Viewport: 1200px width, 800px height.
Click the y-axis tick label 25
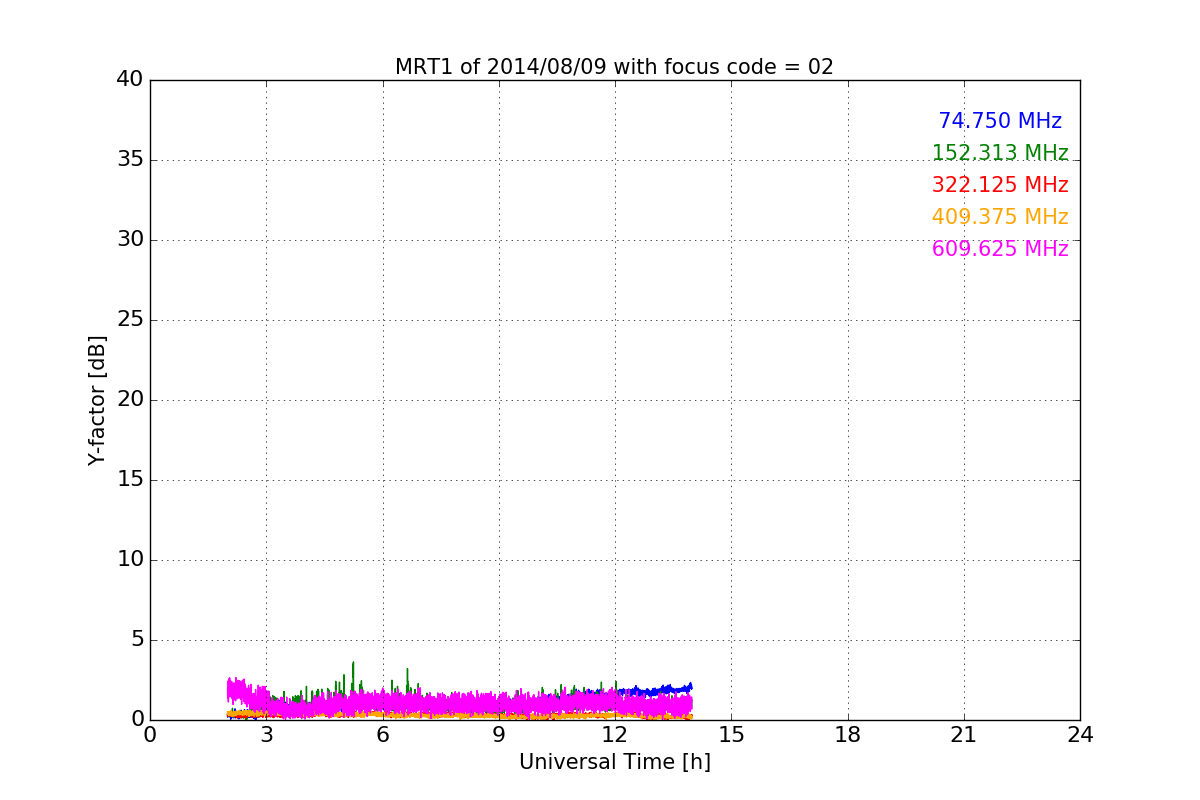(x=130, y=320)
